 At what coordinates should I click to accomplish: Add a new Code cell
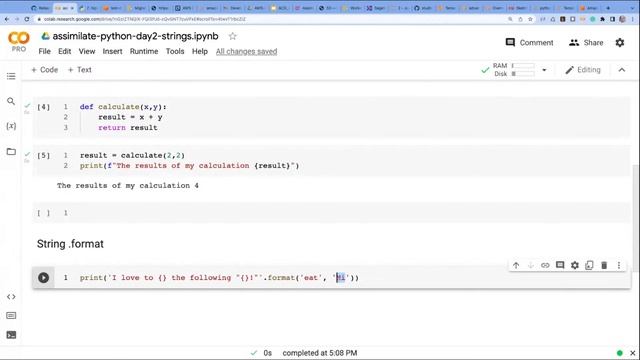[44, 70]
